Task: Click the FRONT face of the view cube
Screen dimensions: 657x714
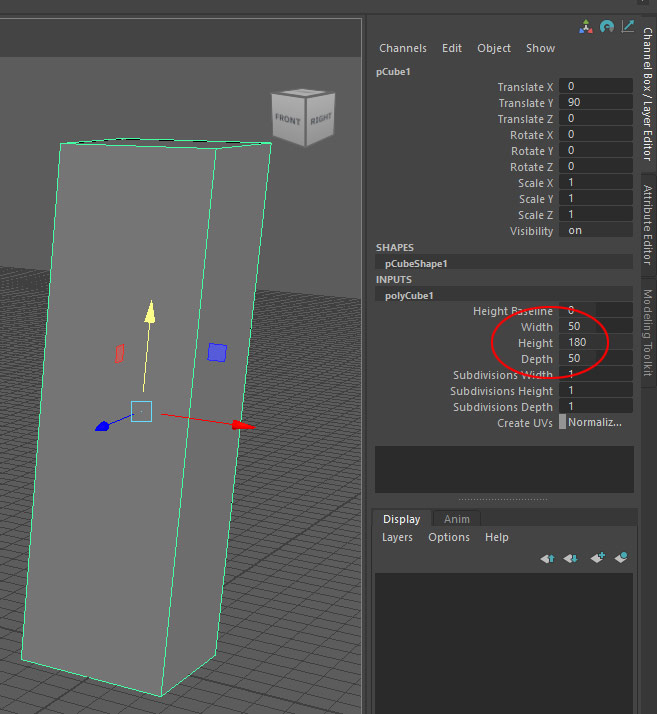Action: point(287,120)
